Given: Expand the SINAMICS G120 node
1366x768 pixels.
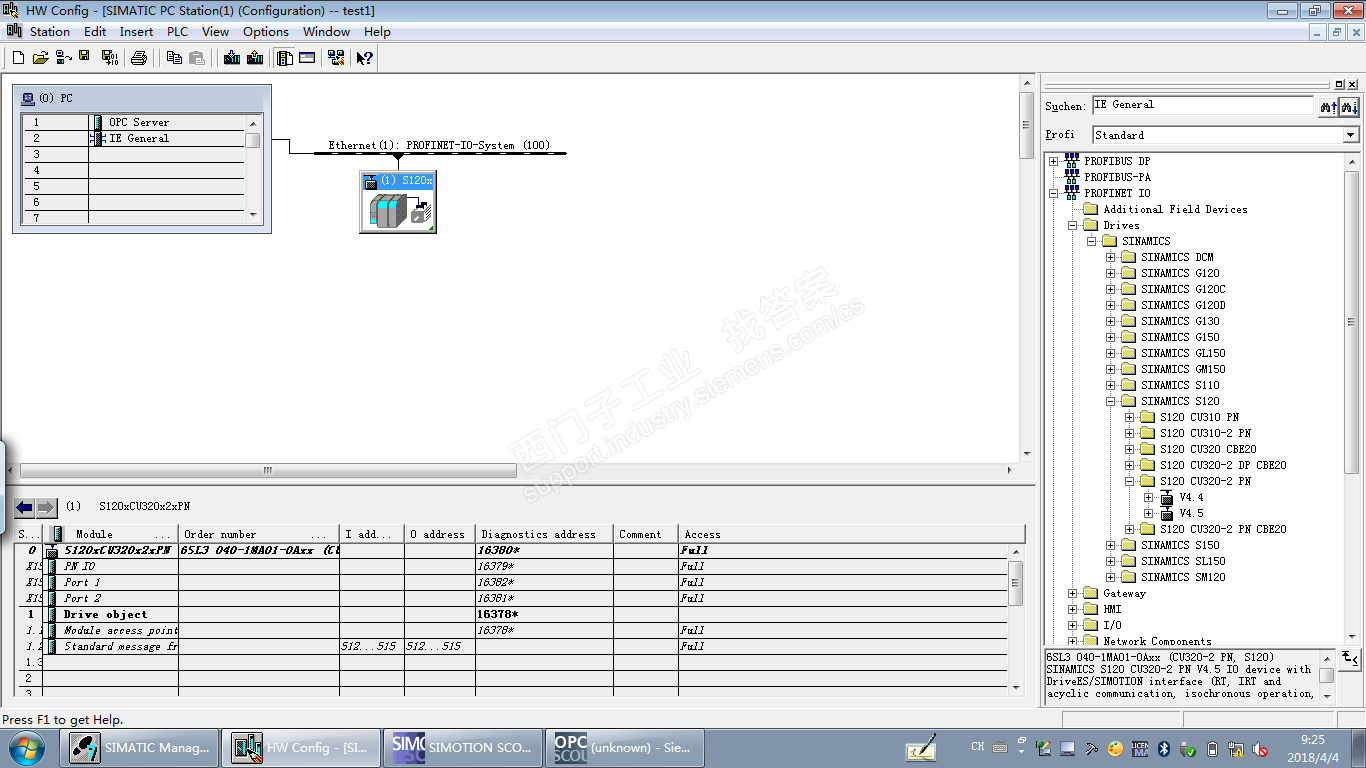Looking at the screenshot, I should coord(1110,273).
